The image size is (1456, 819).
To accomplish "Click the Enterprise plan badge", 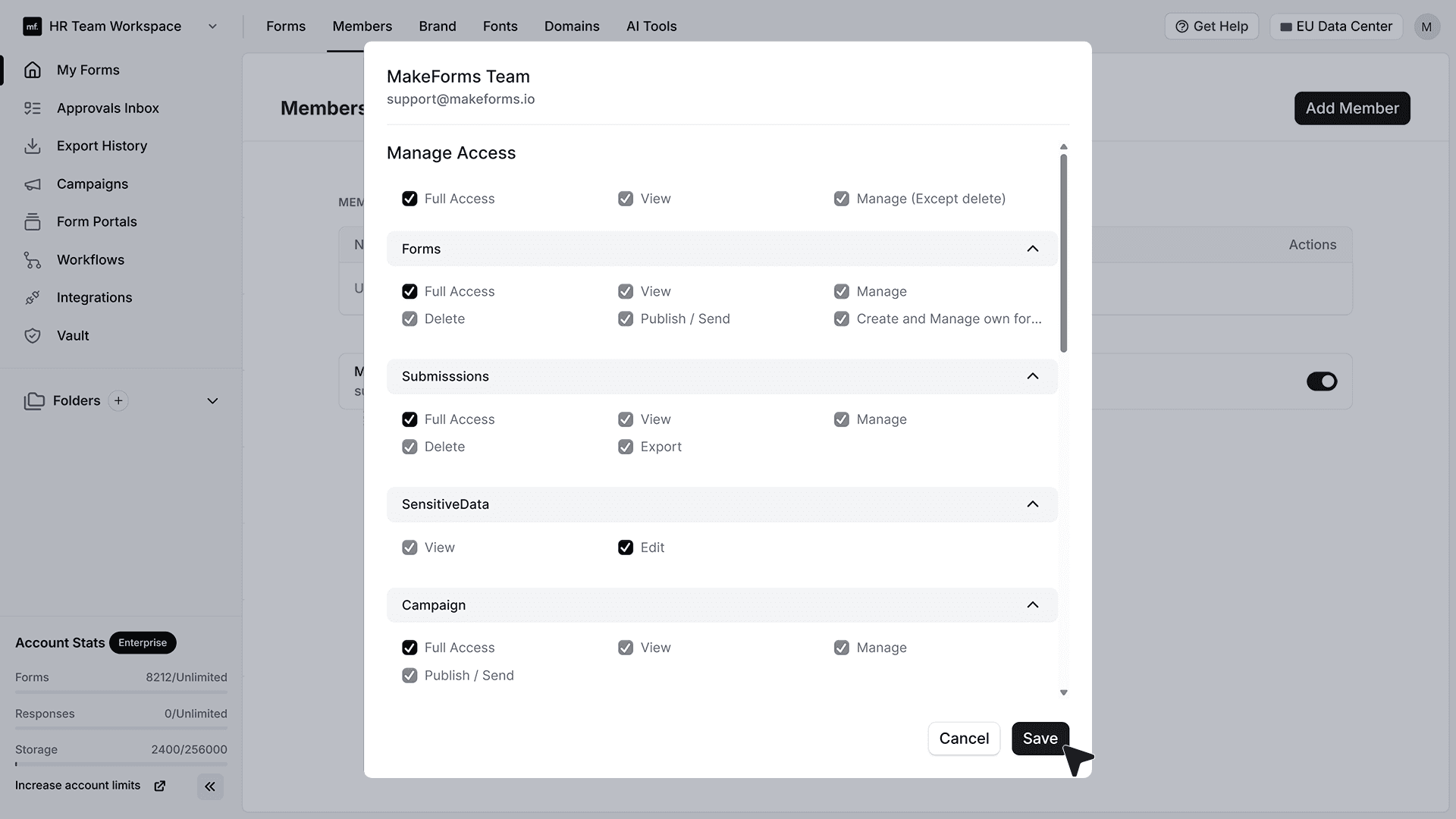I will 143,643.
